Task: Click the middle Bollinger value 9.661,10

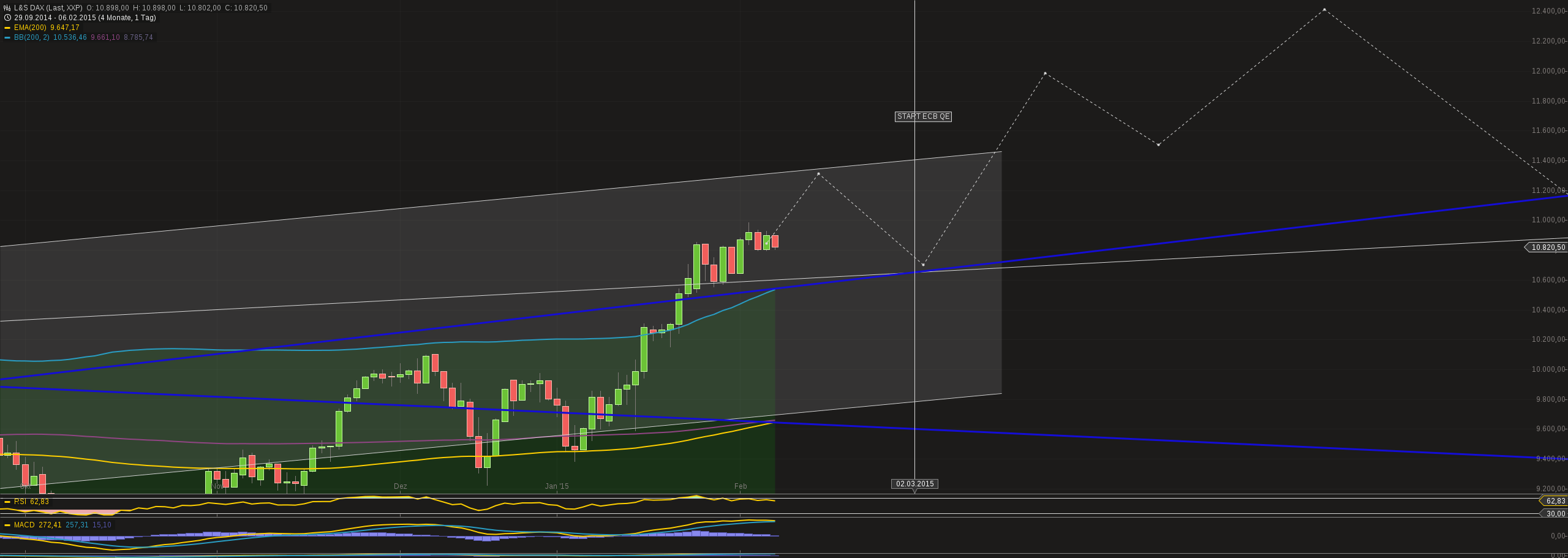Action: (105, 37)
